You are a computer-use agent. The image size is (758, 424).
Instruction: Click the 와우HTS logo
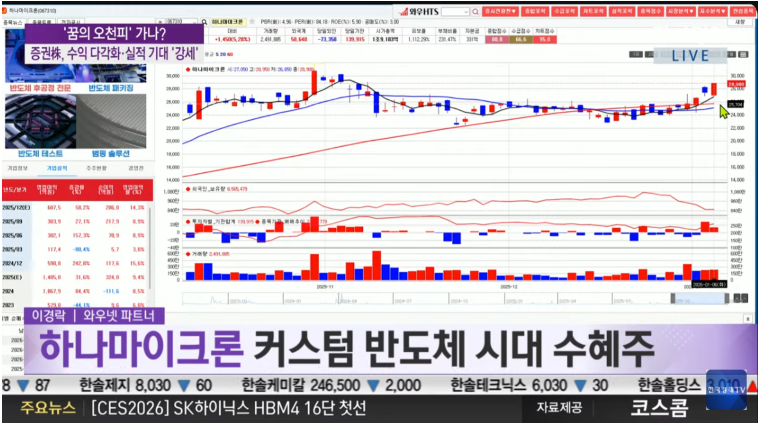tap(412, 11)
